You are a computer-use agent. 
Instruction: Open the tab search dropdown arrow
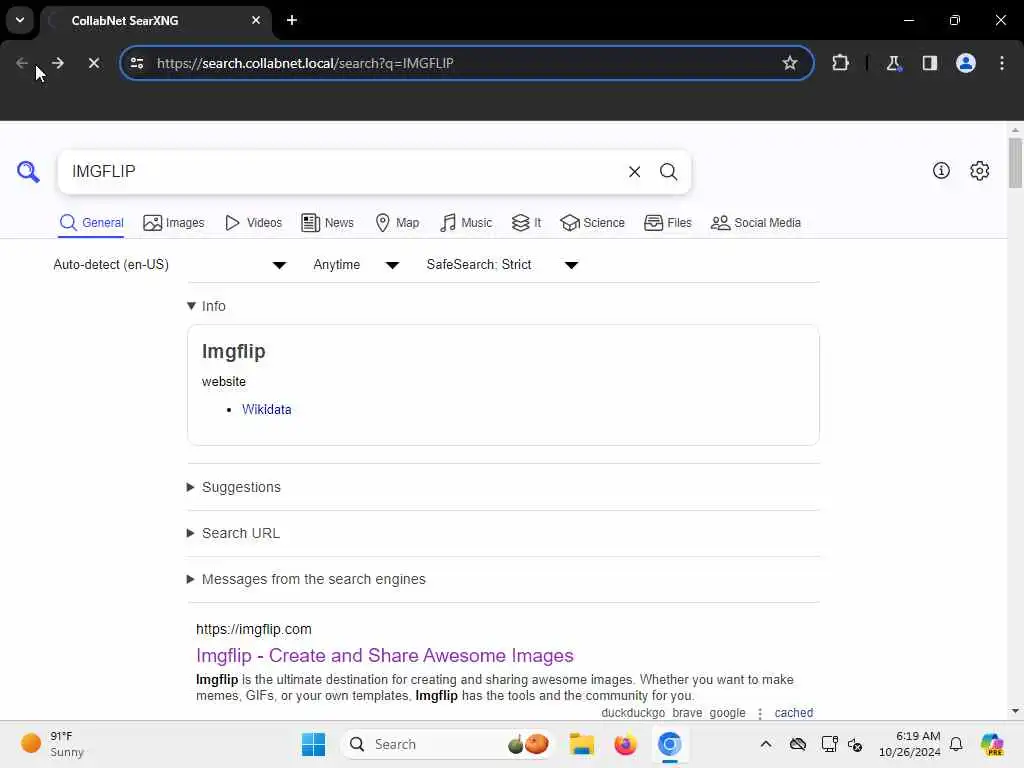click(20, 20)
